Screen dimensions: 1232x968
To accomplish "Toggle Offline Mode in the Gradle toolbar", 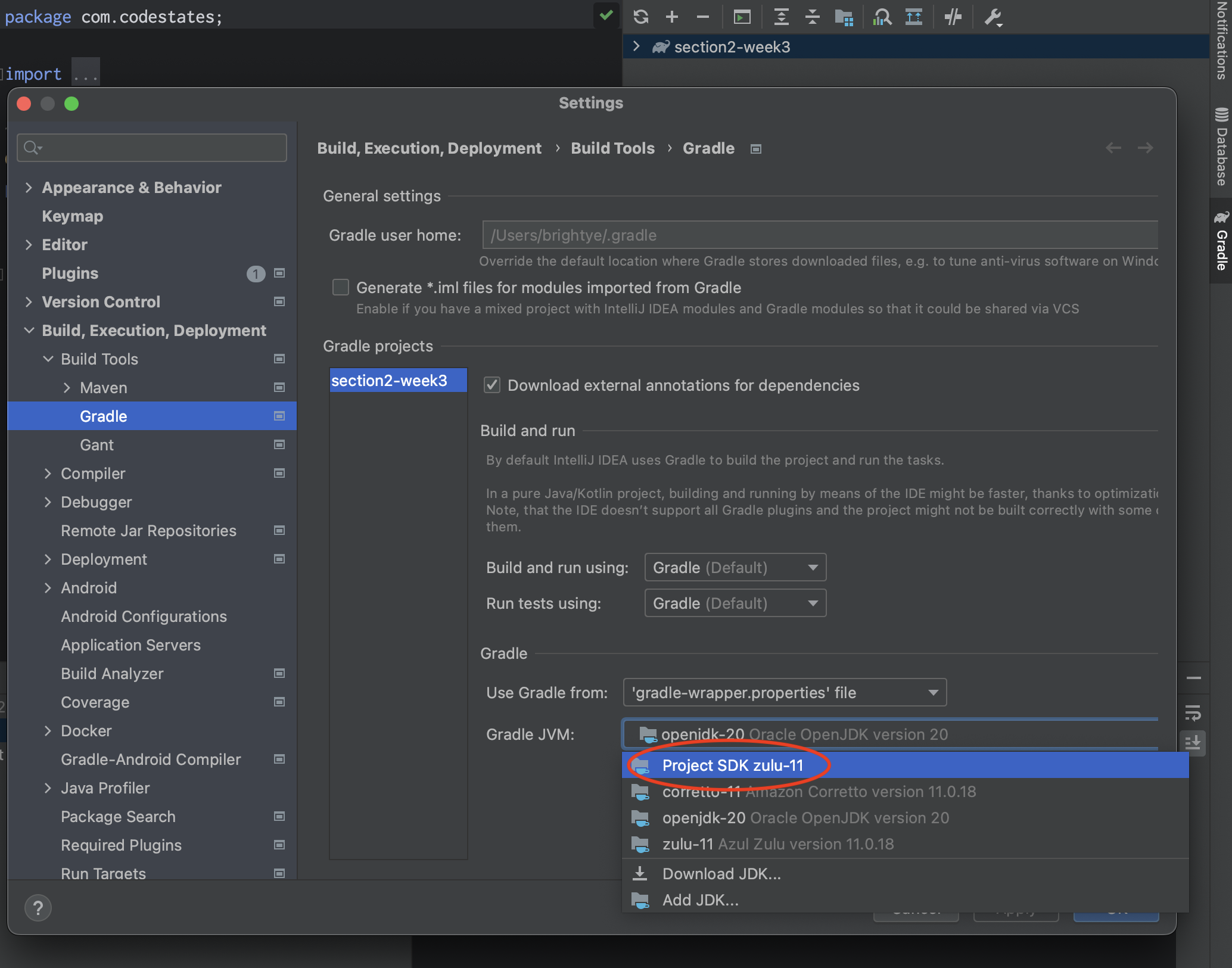I will pyautogui.click(x=953, y=17).
